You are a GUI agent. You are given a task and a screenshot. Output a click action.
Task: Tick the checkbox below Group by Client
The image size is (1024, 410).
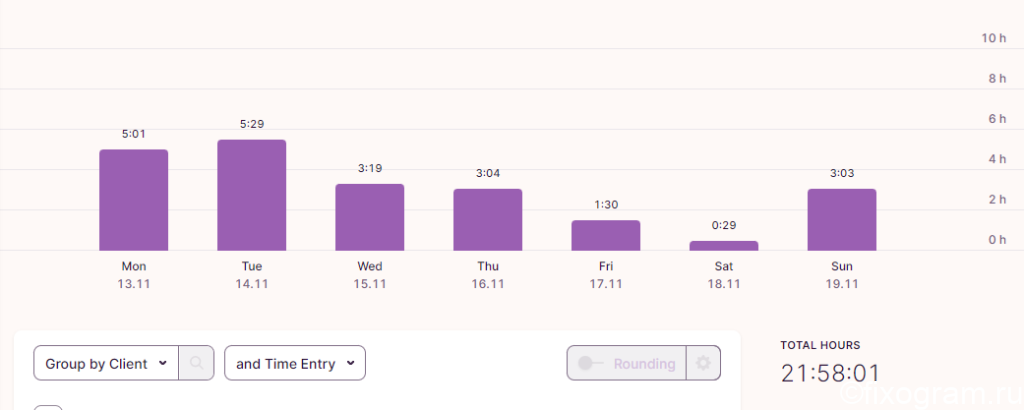coord(48,407)
